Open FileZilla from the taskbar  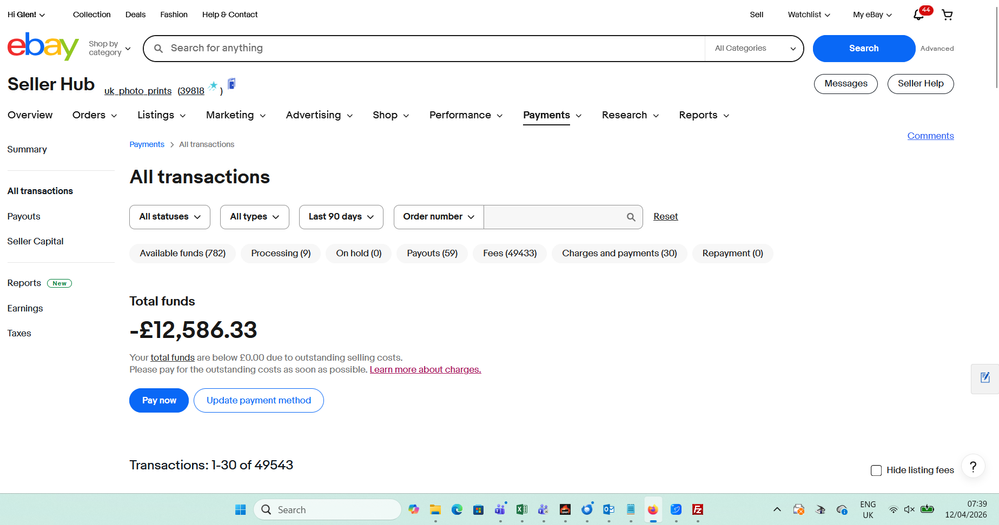point(698,510)
